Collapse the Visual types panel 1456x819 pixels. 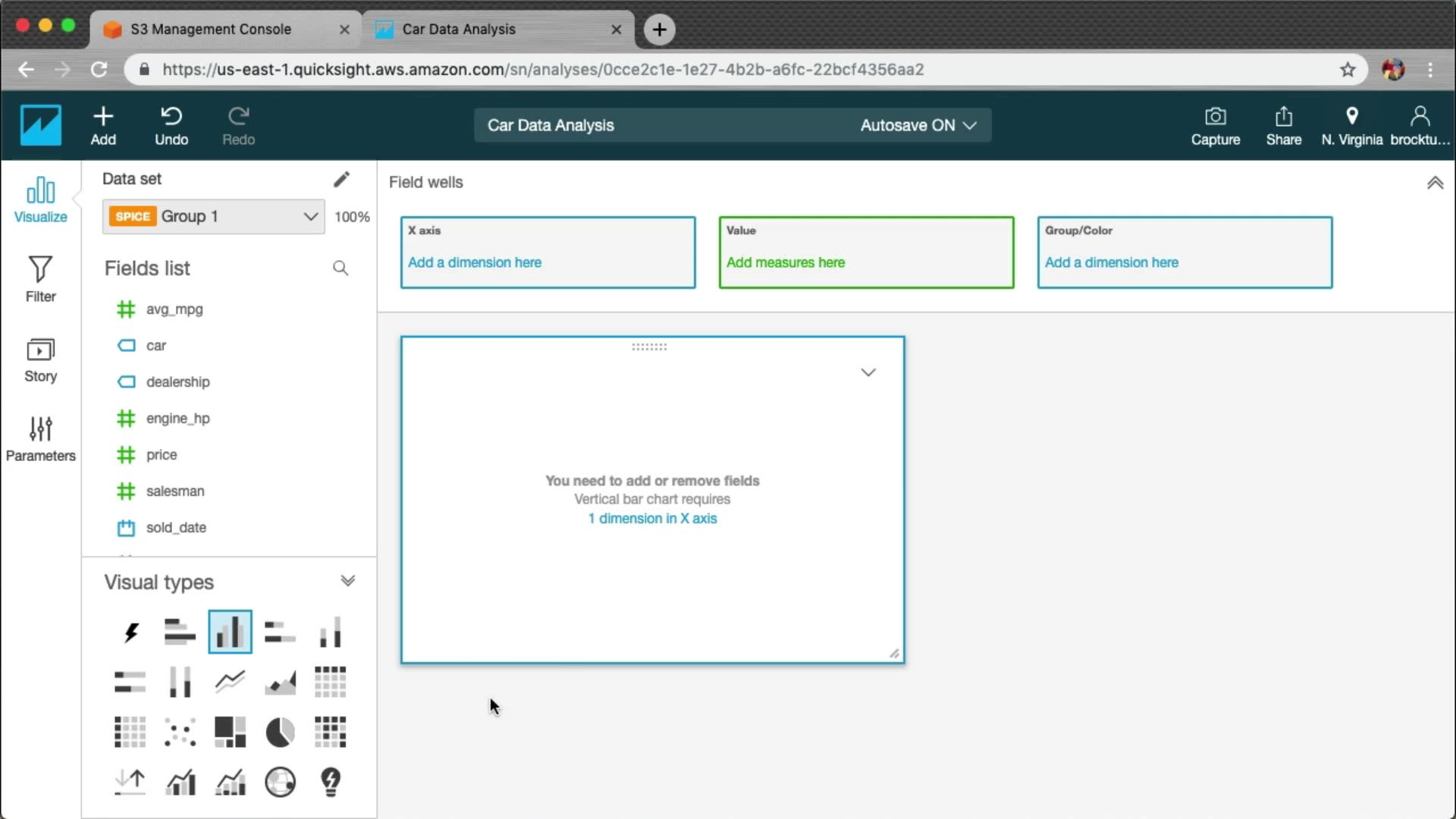347,582
